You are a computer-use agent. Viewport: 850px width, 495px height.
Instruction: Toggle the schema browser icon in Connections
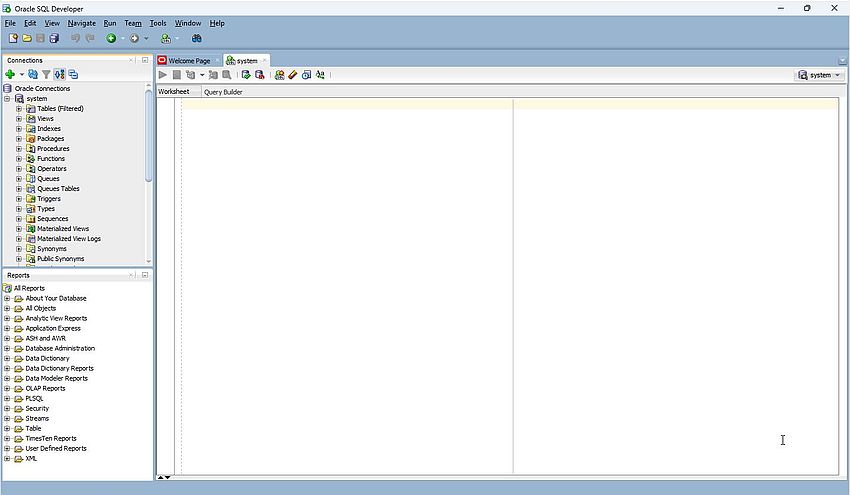coord(60,74)
